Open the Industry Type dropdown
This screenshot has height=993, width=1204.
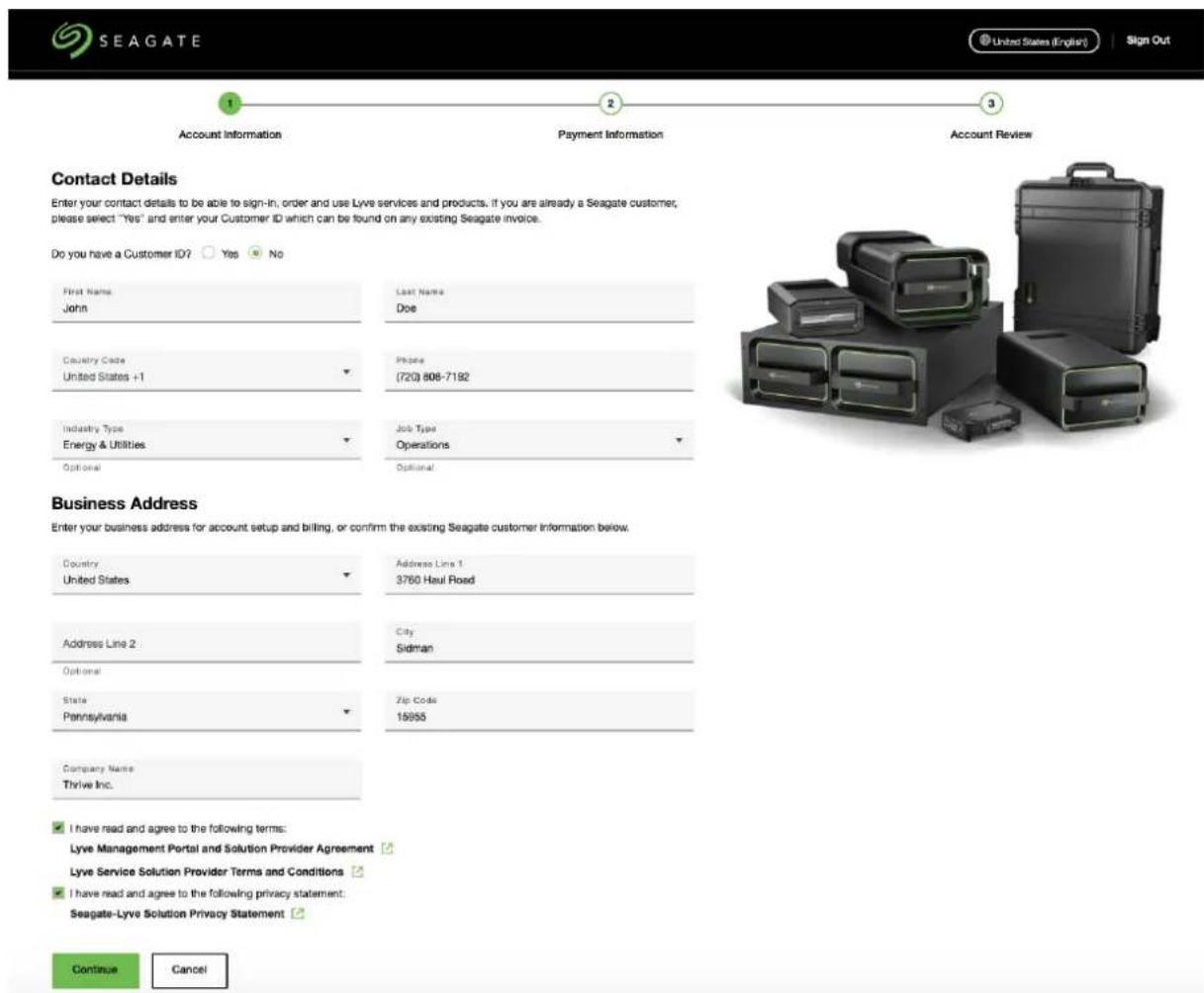click(x=206, y=439)
